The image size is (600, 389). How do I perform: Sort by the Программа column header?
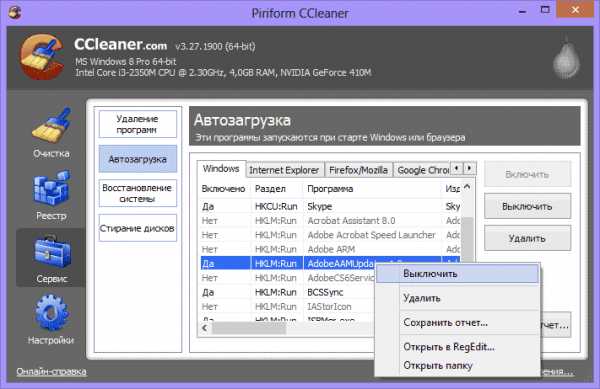tap(372, 189)
